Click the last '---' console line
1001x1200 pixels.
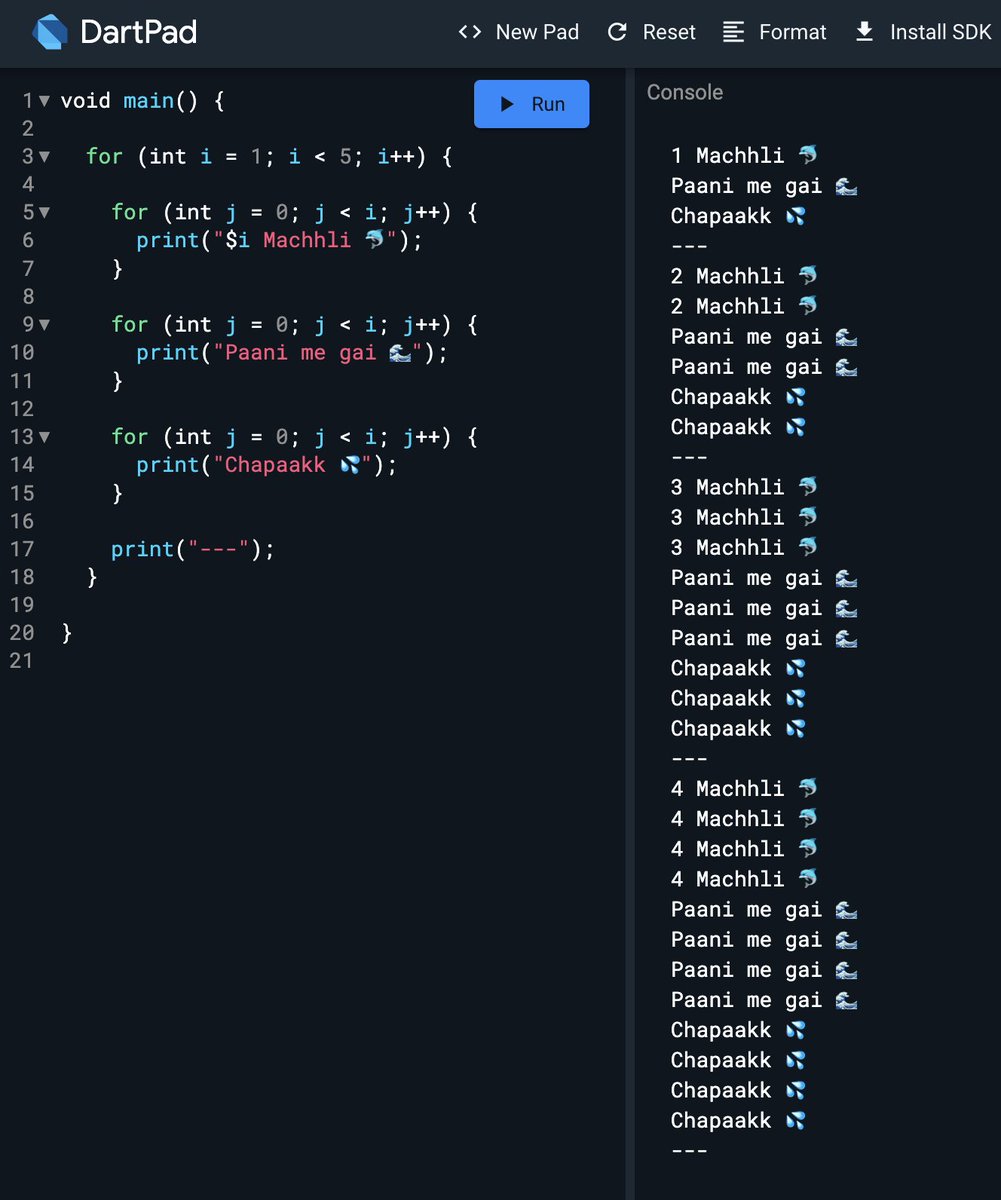(x=689, y=1151)
